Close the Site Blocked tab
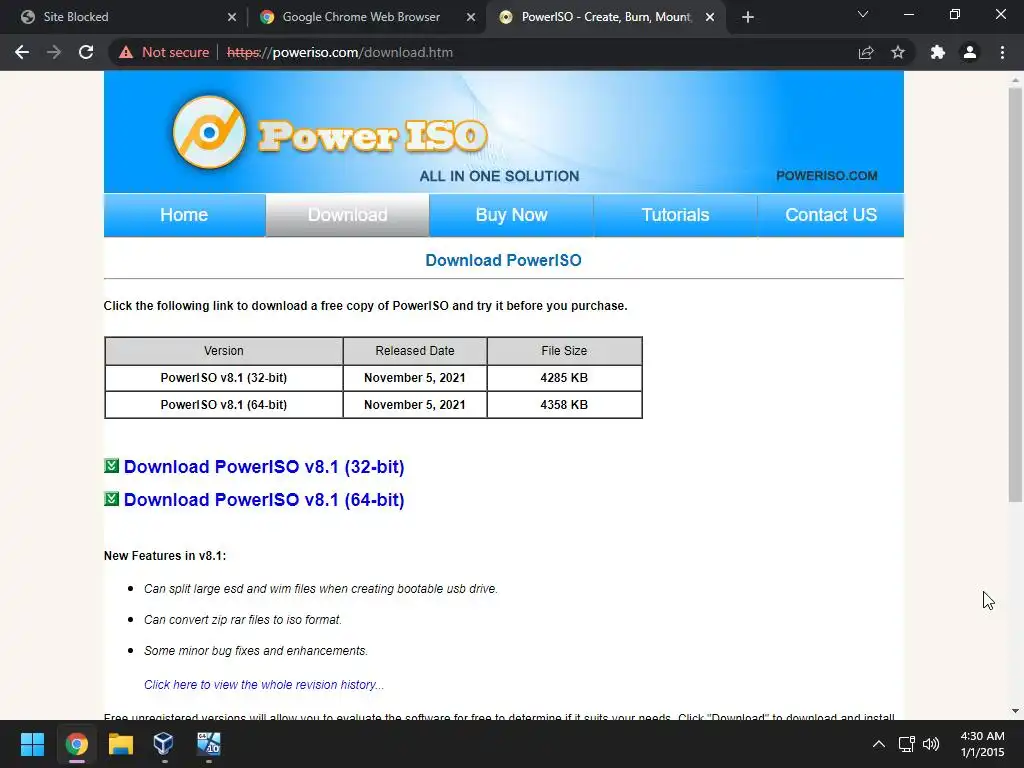Image resolution: width=1024 pixels, height=768 pixels. coord(232,17)
